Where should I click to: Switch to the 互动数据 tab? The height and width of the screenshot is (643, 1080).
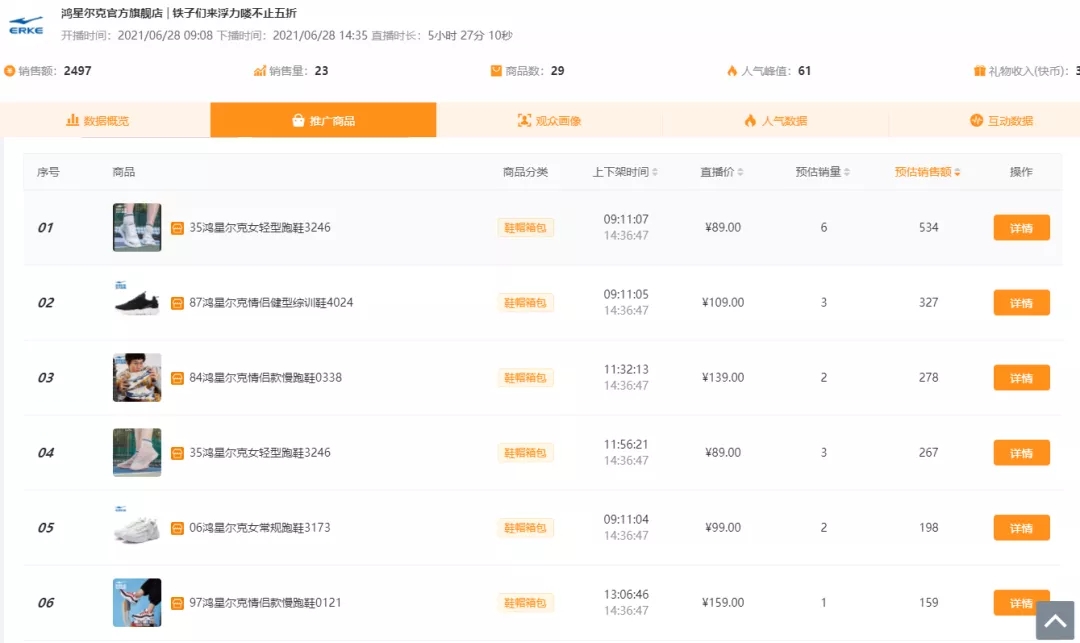tap(1001, 120)
